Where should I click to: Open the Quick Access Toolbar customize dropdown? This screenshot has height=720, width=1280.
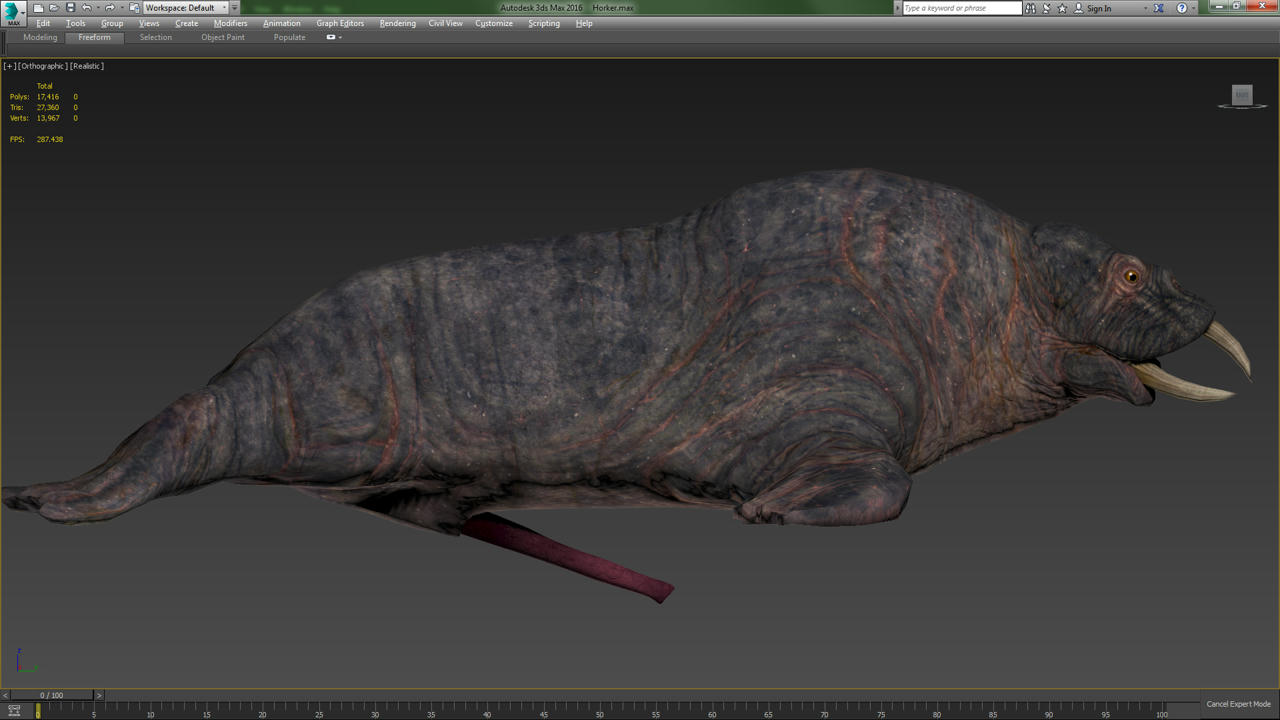click(235, 8)
